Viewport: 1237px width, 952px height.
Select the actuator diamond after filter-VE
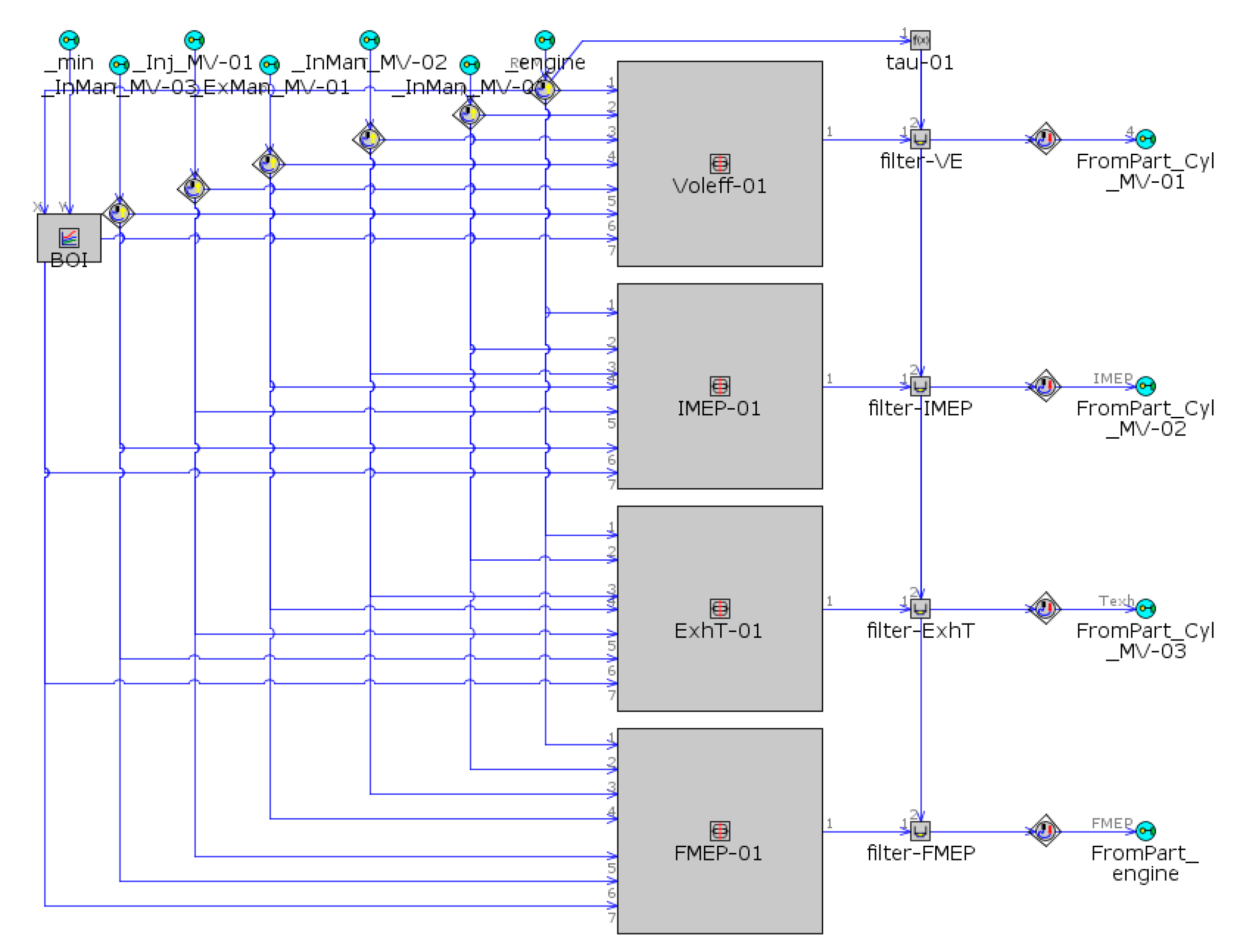coord(1045,139)
